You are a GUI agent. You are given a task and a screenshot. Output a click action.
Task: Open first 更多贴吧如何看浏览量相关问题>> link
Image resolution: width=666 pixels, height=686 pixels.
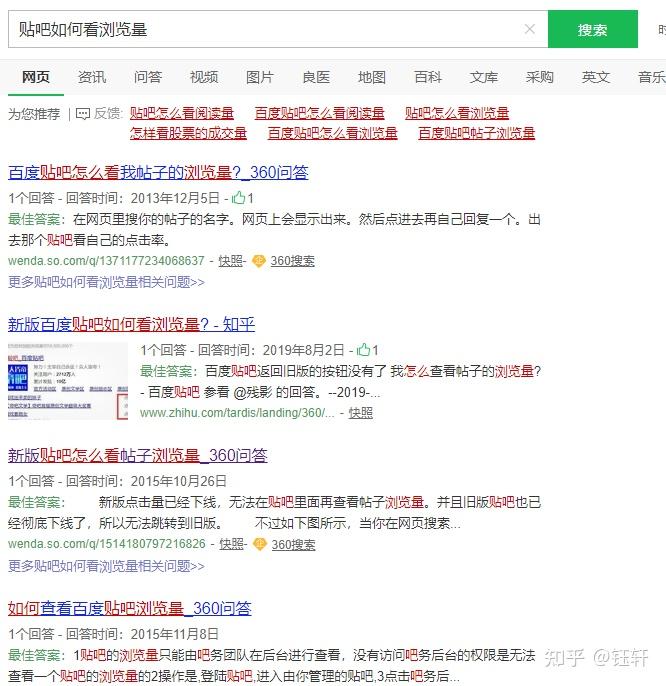pyautogui.click(x=106, y=282)
